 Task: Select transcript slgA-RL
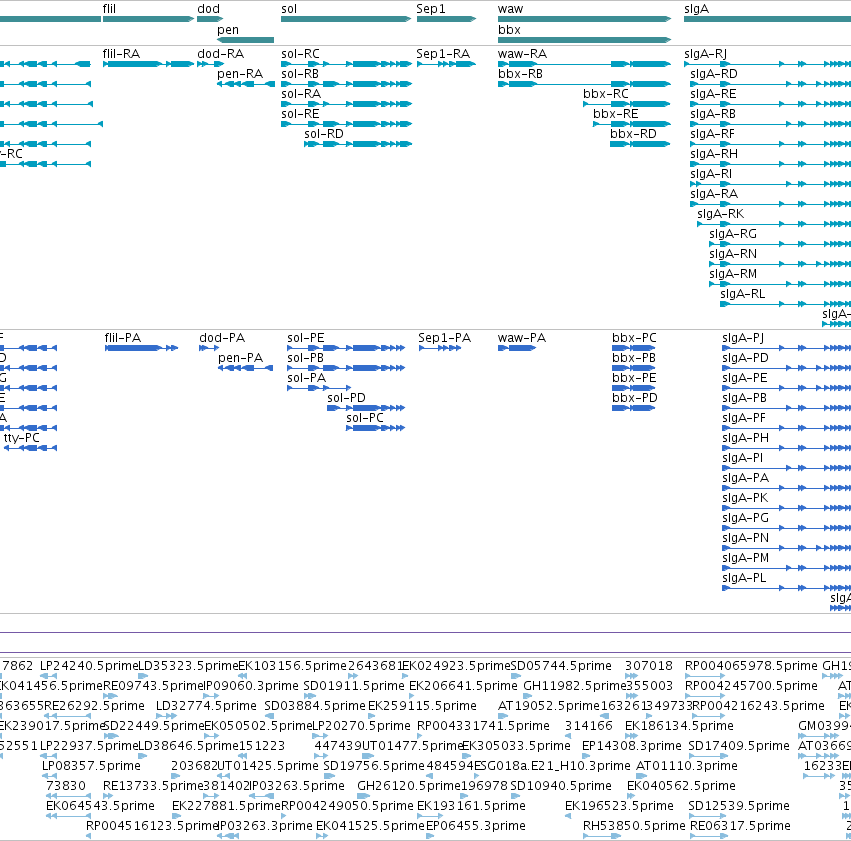785,304
